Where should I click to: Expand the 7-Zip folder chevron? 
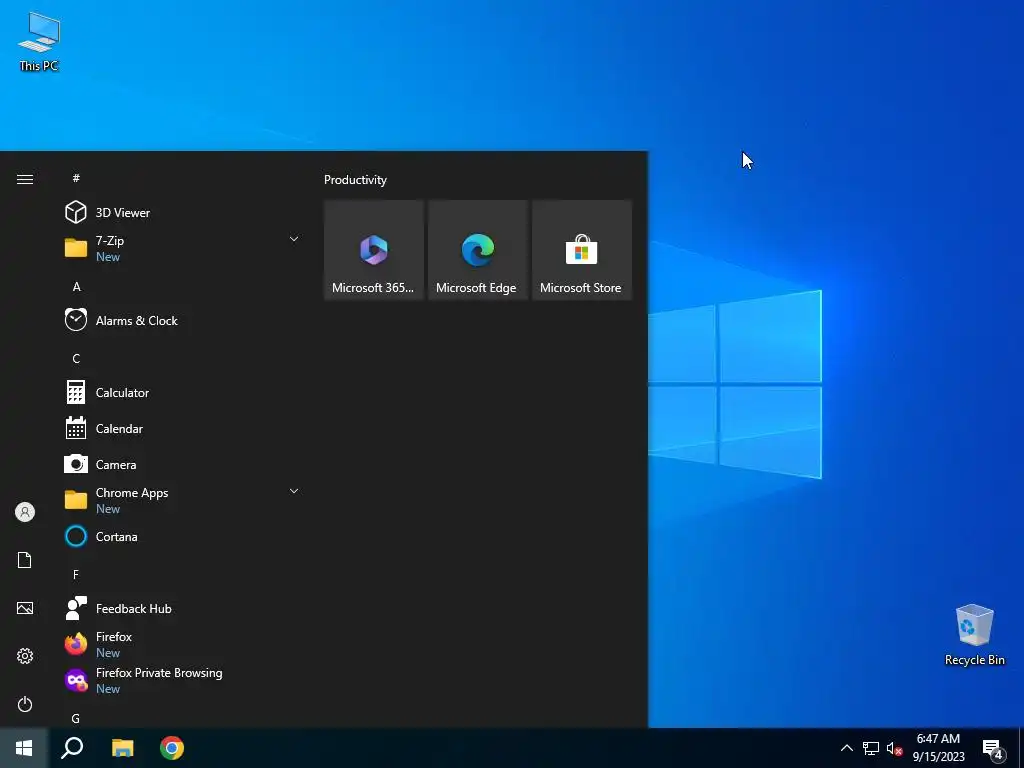point(294,239)
